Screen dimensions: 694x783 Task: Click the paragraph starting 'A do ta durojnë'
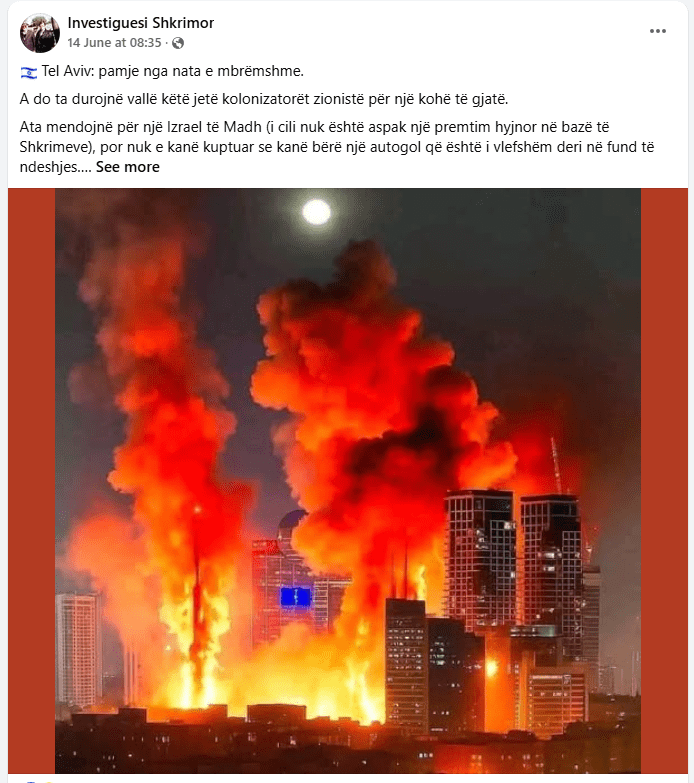click(x=264, y=99)
